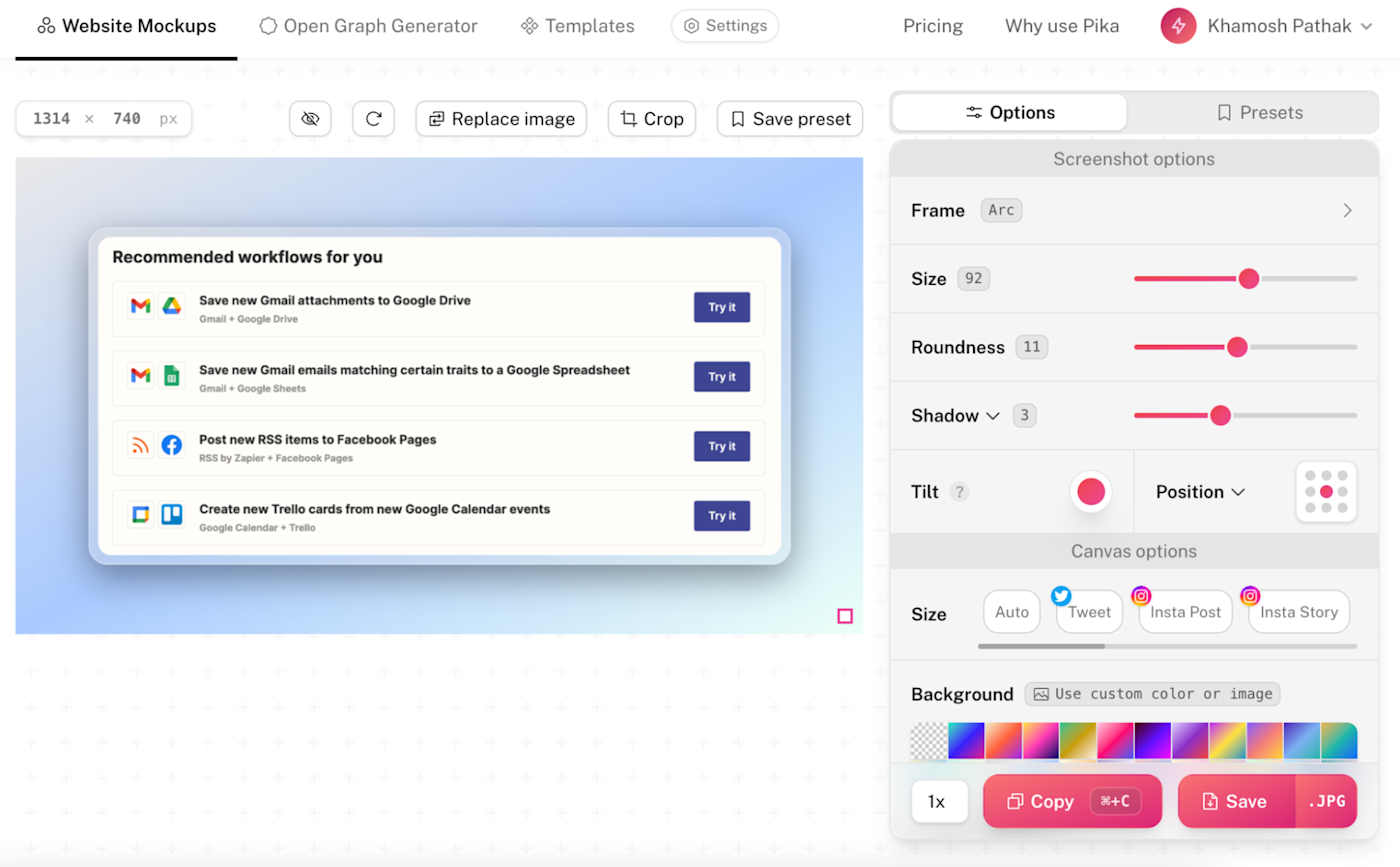Click the Position grid selector
This screenshot has width=1400, height=867.
coord(1326,492)
